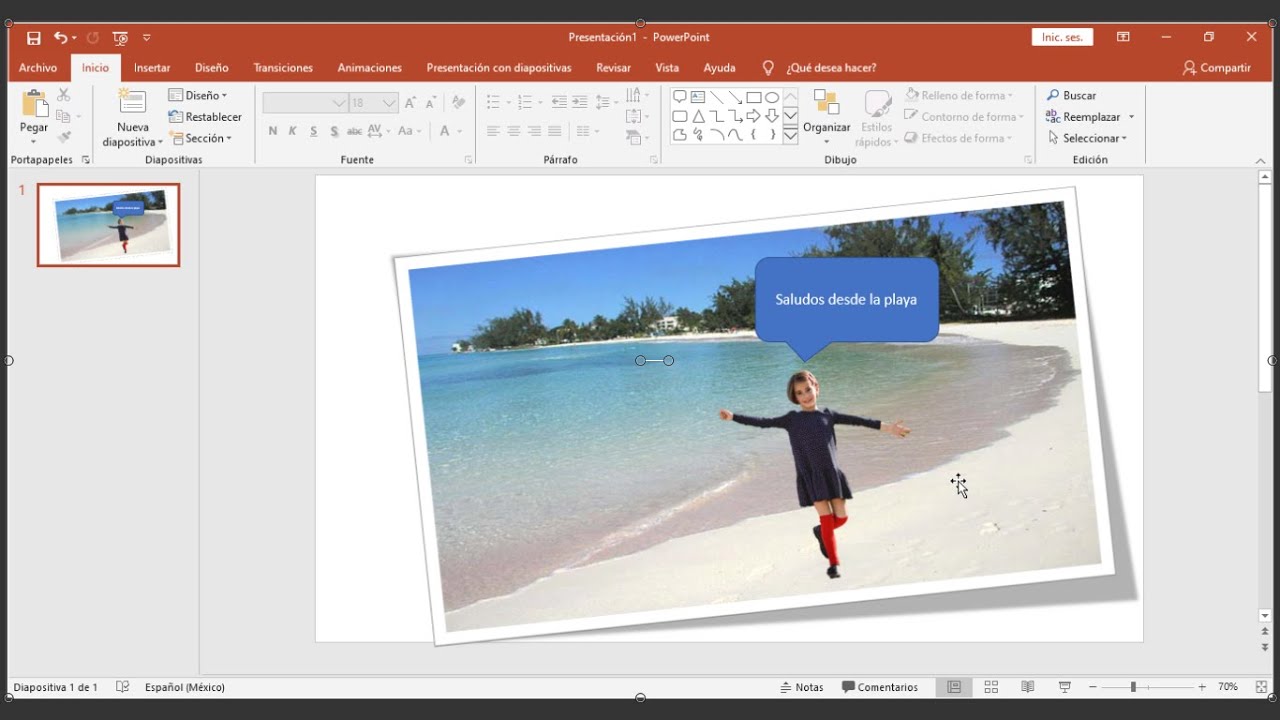
Task: Click the Compartir button
Action: (1217, 68)
